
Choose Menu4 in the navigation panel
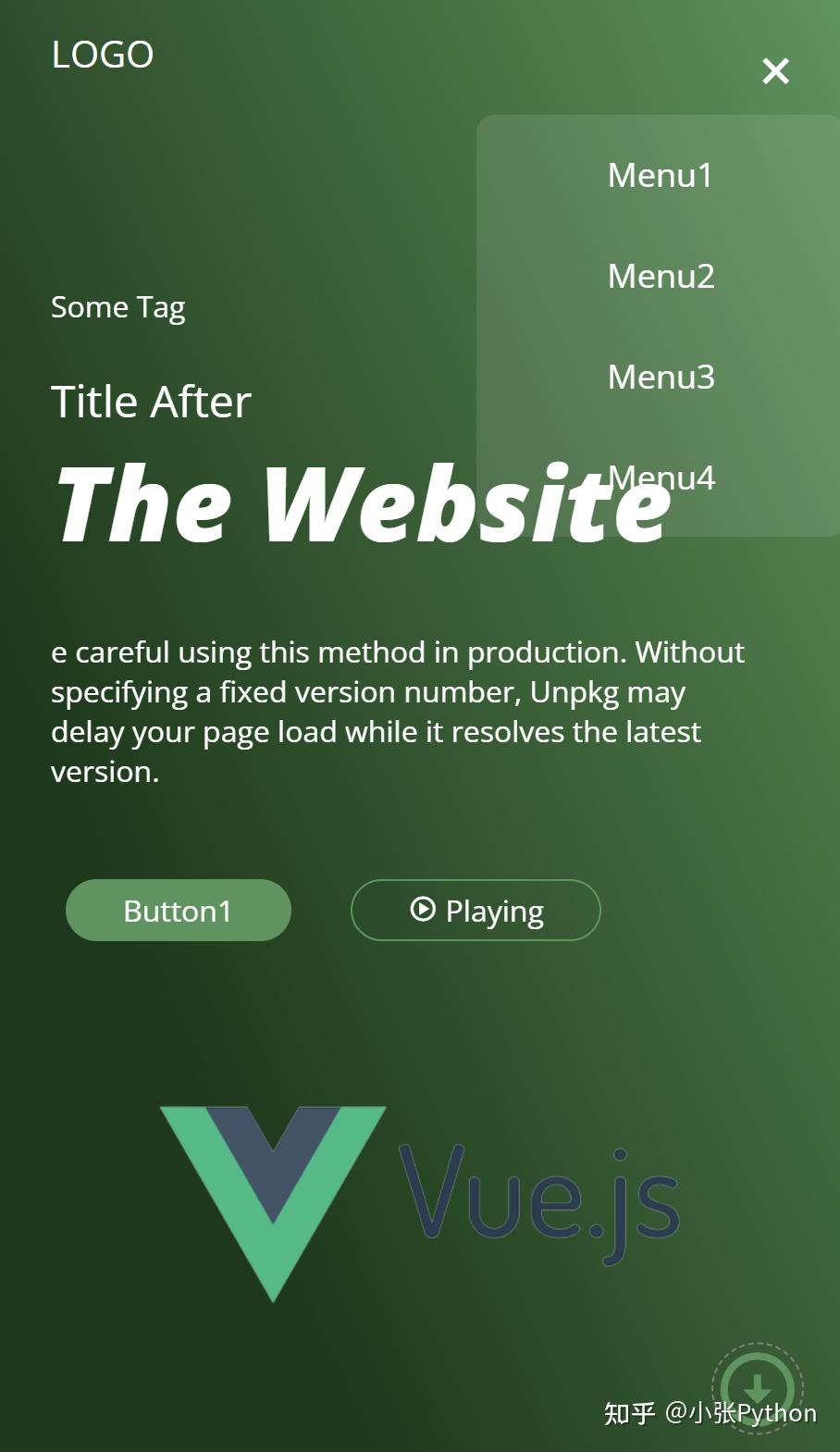tap(661, 478)
